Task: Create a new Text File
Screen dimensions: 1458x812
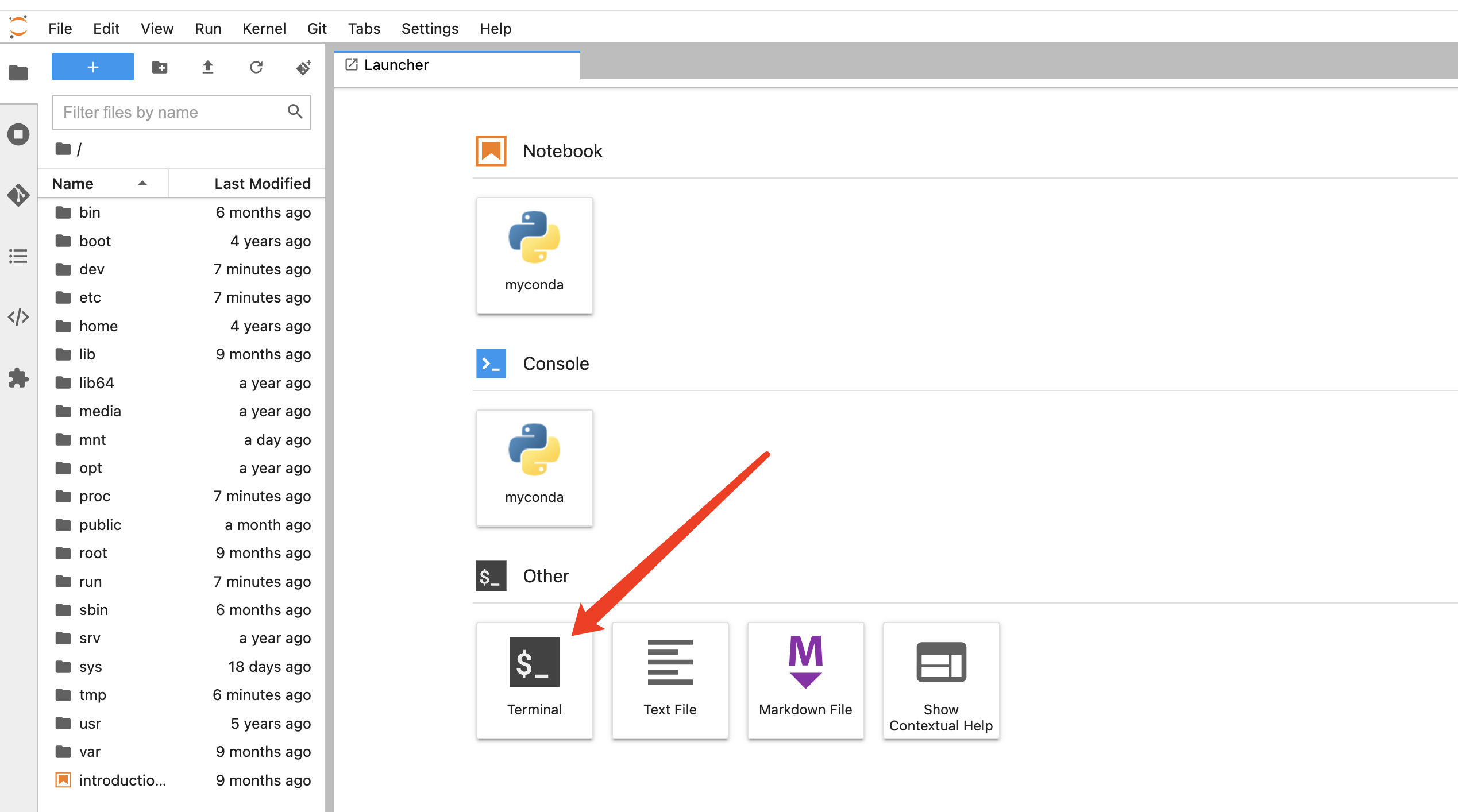Action: coord(670,680)
